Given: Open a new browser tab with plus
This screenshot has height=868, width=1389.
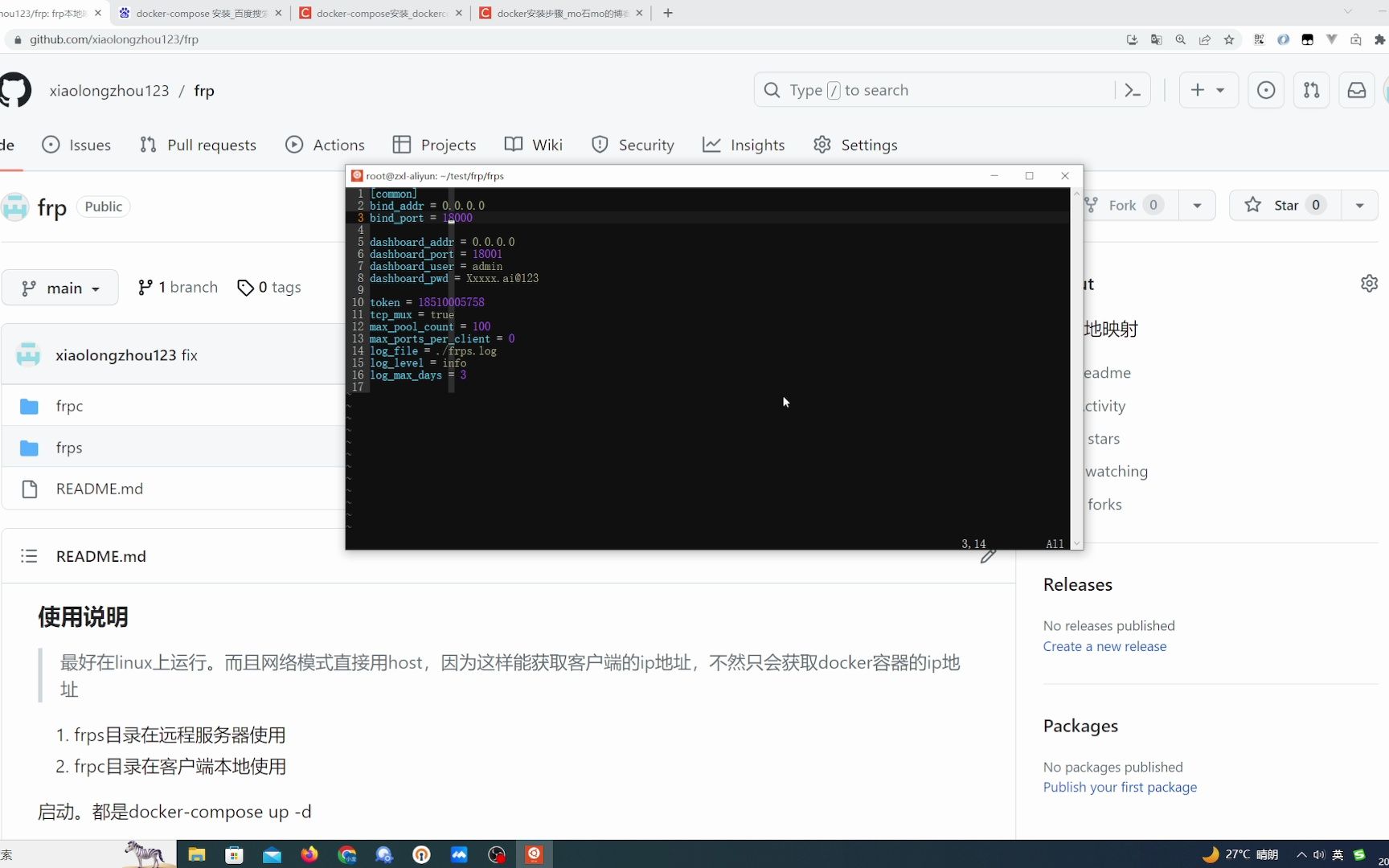Looking at the screenshot, I should click(x=668, y=13).
